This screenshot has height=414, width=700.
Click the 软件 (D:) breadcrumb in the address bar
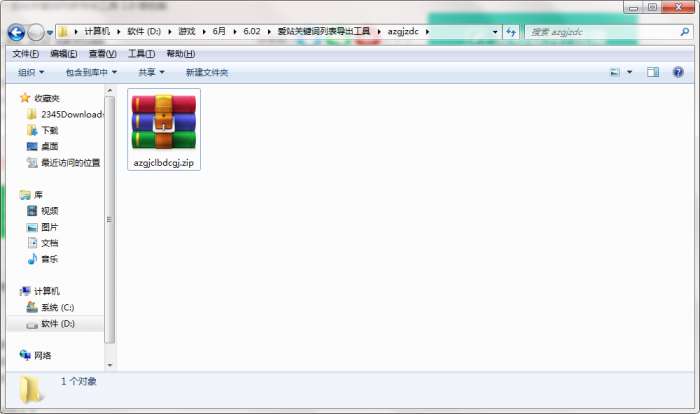(144, 31)
